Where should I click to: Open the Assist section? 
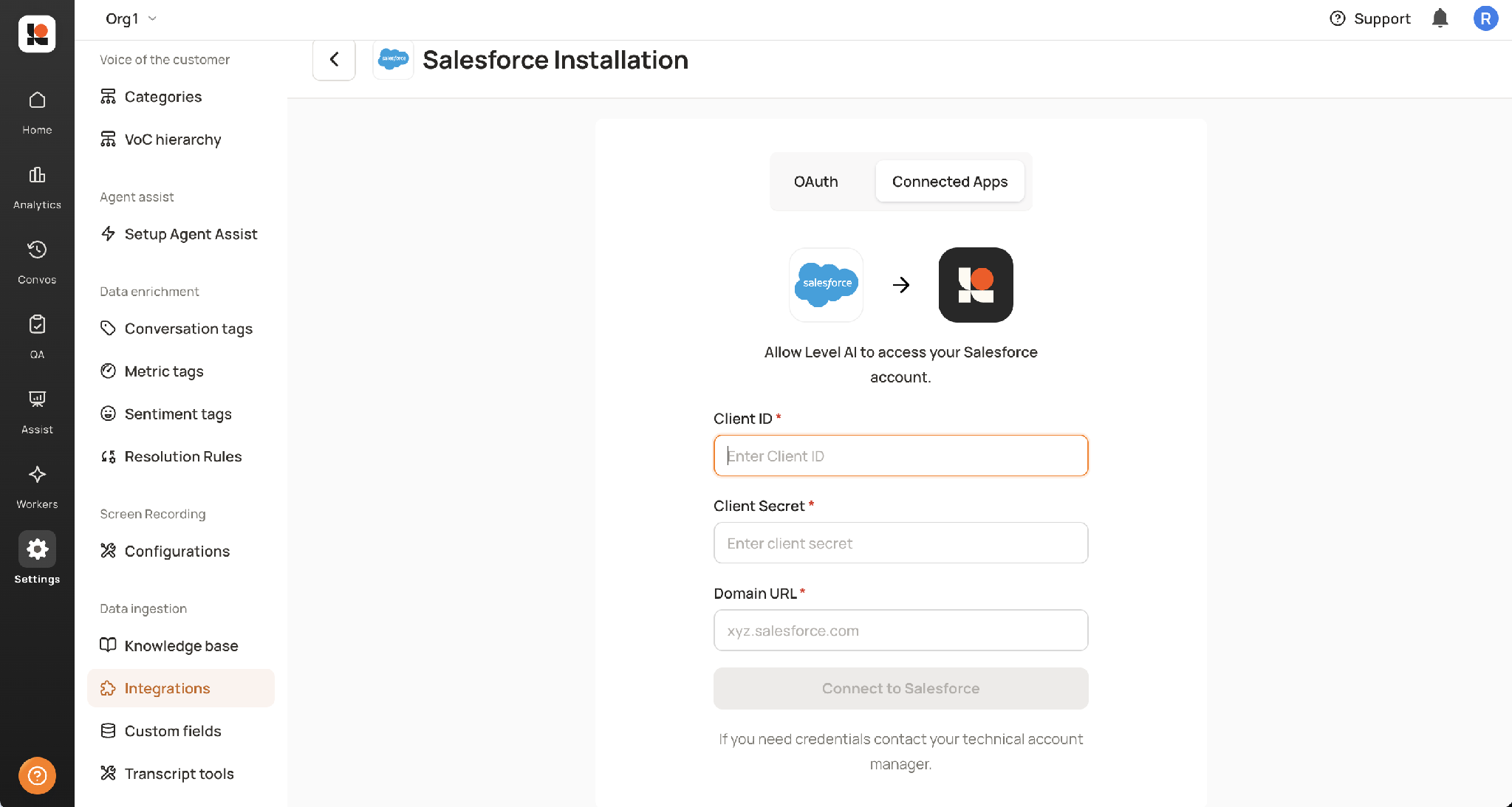[x=37, y=413]
